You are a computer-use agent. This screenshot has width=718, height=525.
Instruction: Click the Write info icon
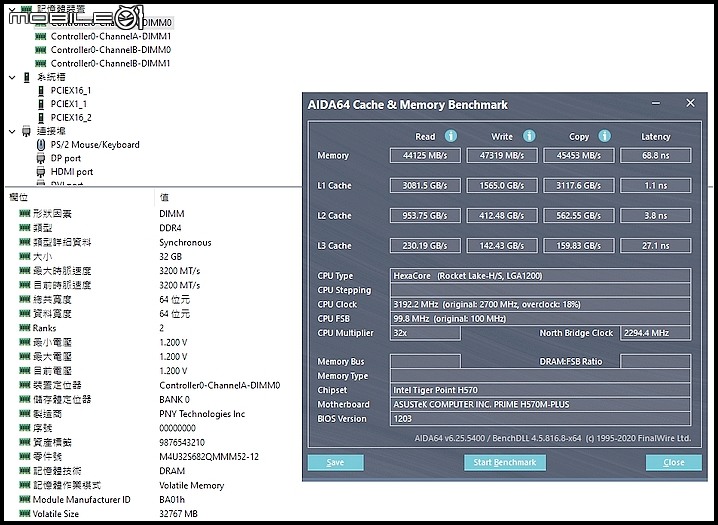[x=529, y=136]
